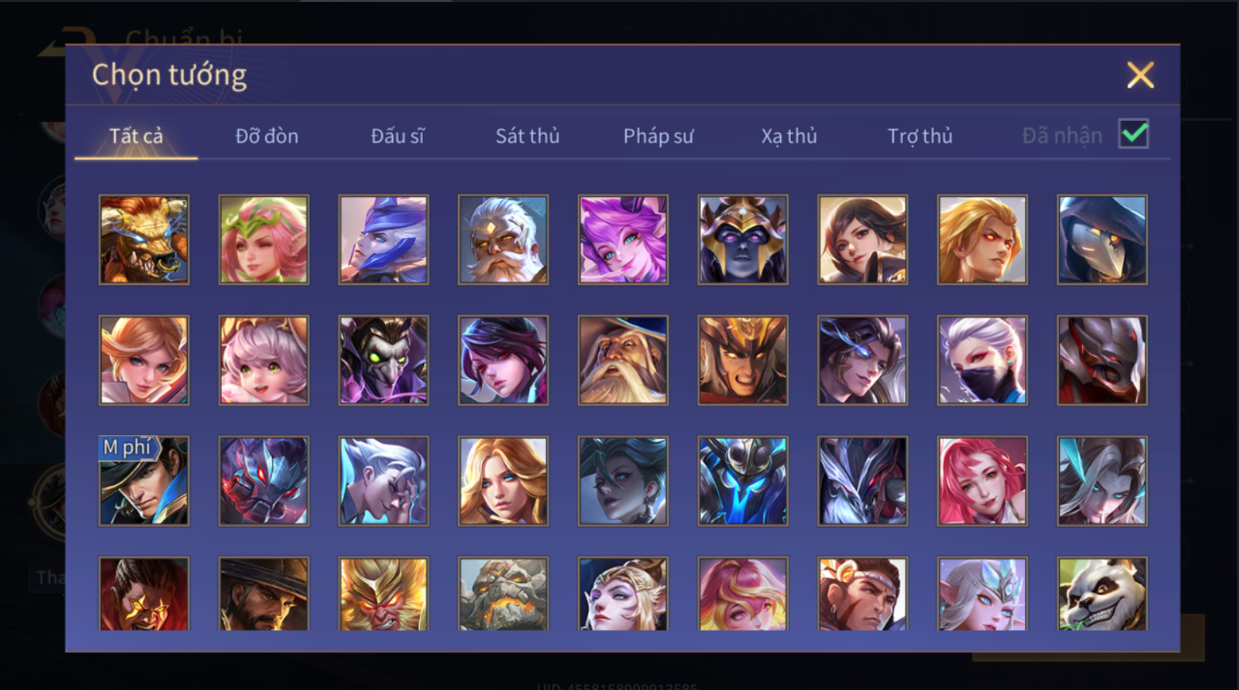Switch to the 'Trợ thủ' tab

[x=920, y=136]
